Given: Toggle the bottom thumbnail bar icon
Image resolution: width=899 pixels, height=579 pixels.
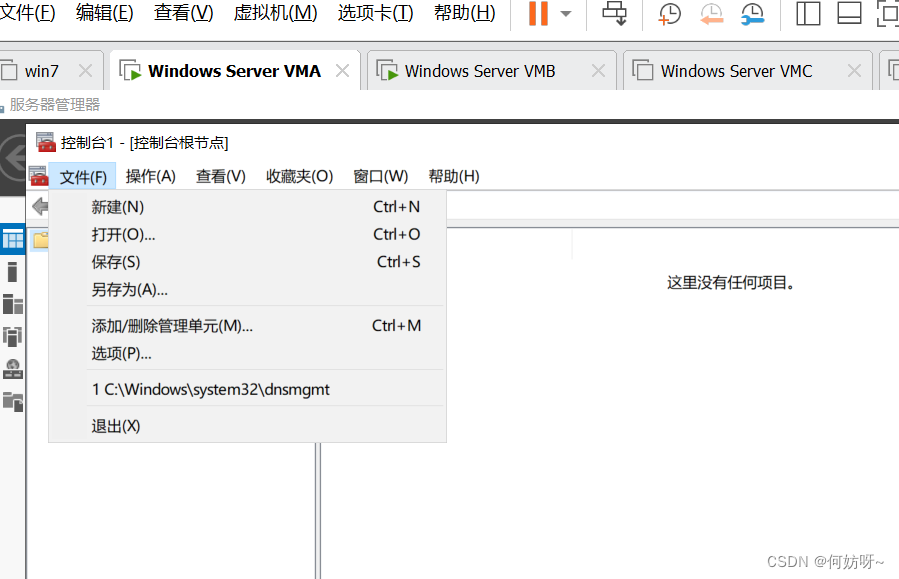Looking at the screenshot, I should click(x=850, y=13).
